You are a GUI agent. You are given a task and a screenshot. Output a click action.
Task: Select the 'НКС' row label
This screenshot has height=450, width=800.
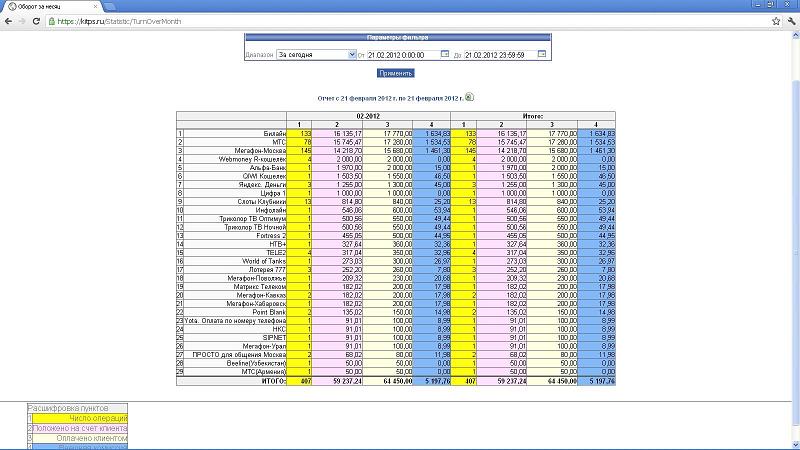point(279,329)
